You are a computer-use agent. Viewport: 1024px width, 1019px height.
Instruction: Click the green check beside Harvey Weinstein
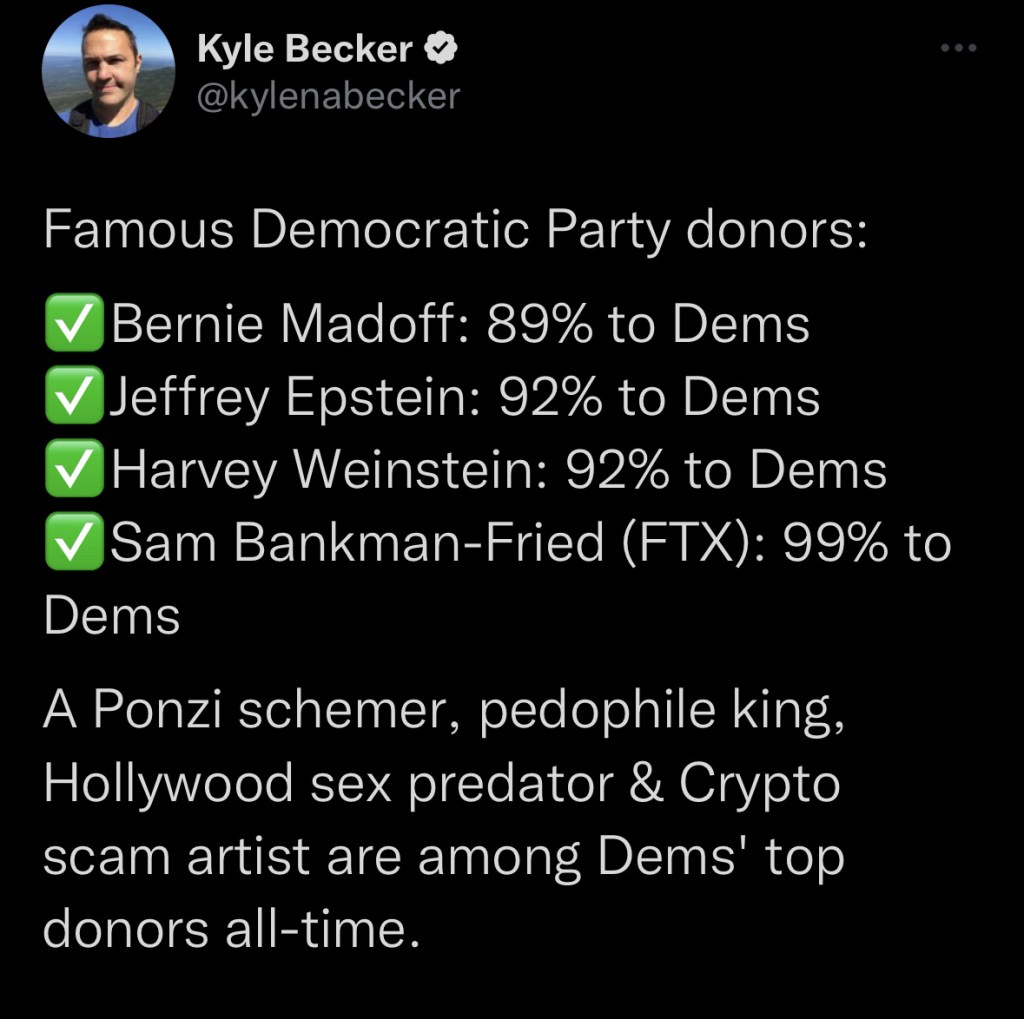(74, 470)
